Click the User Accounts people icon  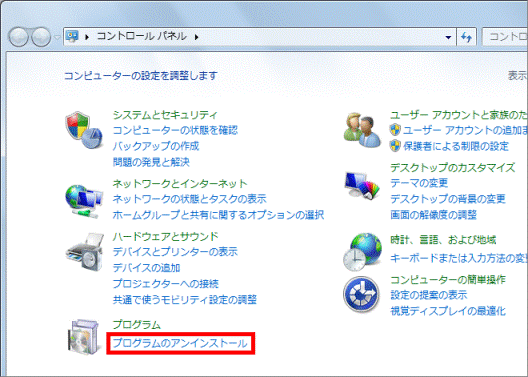tap(362, 130)
